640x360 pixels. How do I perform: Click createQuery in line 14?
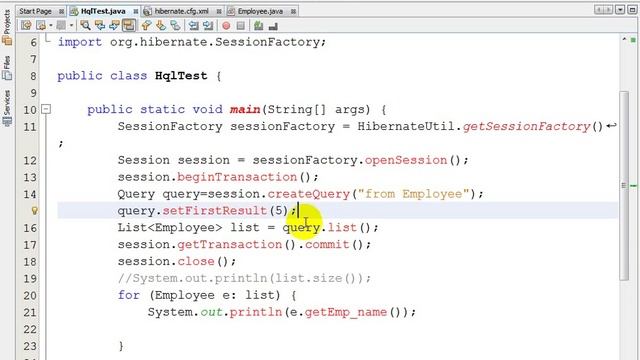coord(309,194)
